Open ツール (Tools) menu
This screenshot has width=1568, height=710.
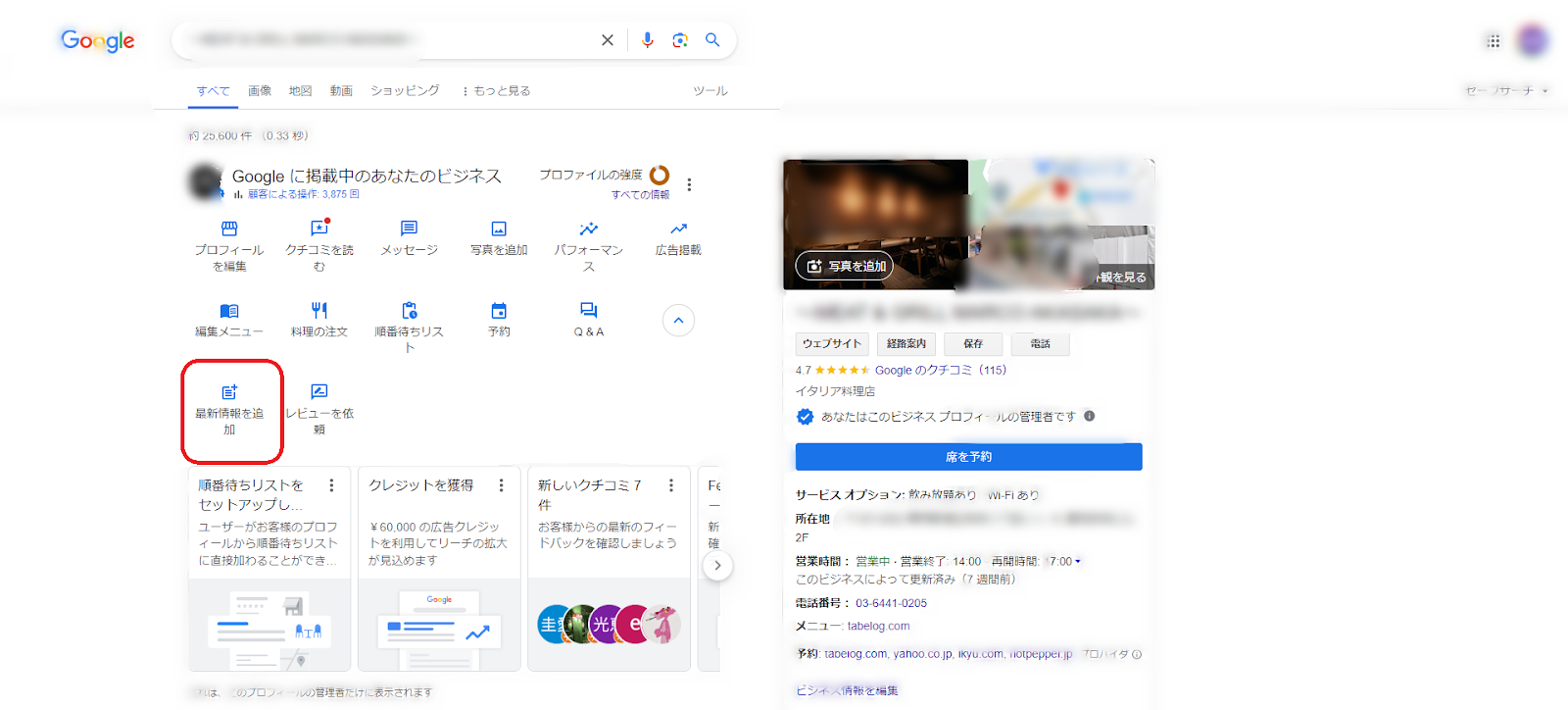[710, 90]
